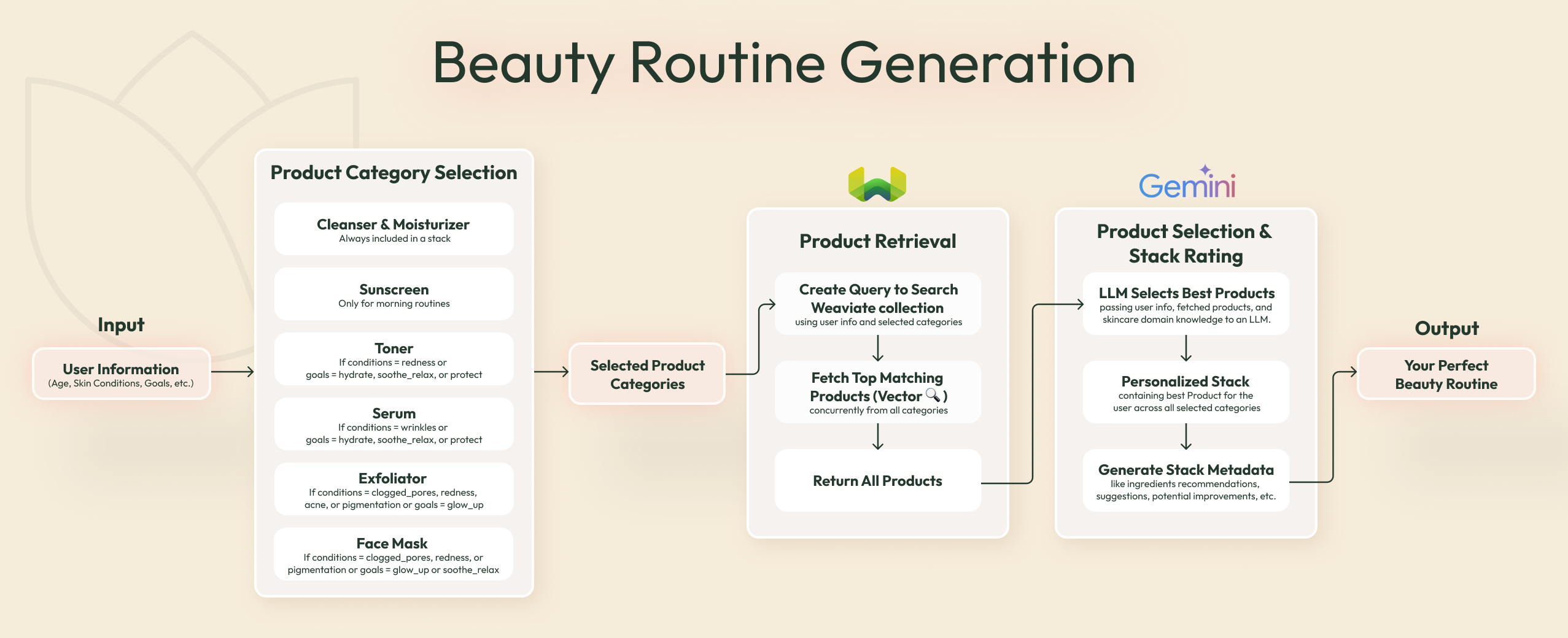The width and height of the screenshot is (1568, 638).
Task: Click 'If conditions = wrinkles or' text
Action: (x=393, y=428)
